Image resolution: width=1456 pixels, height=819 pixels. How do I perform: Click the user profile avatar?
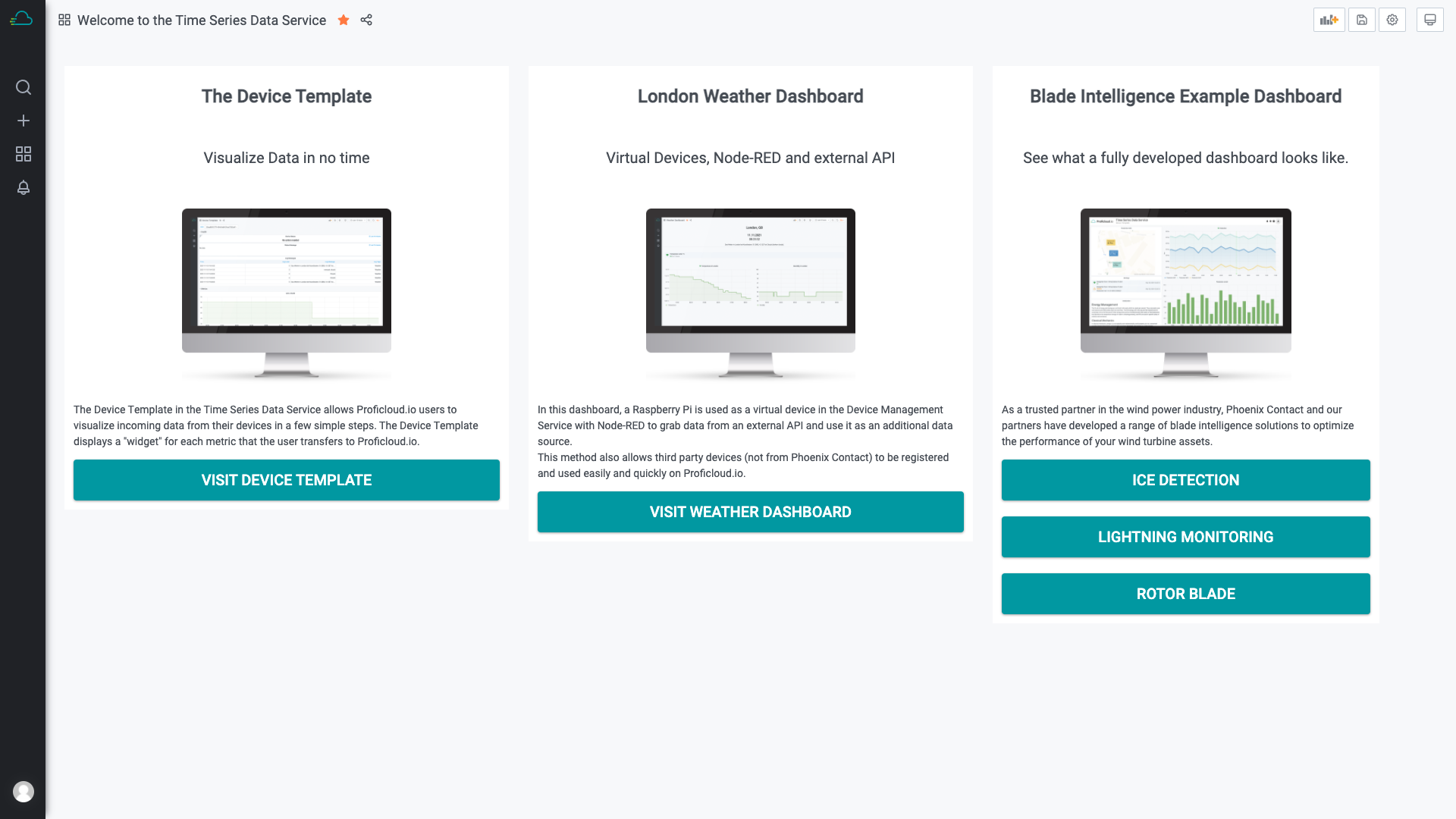click(23, 792)
